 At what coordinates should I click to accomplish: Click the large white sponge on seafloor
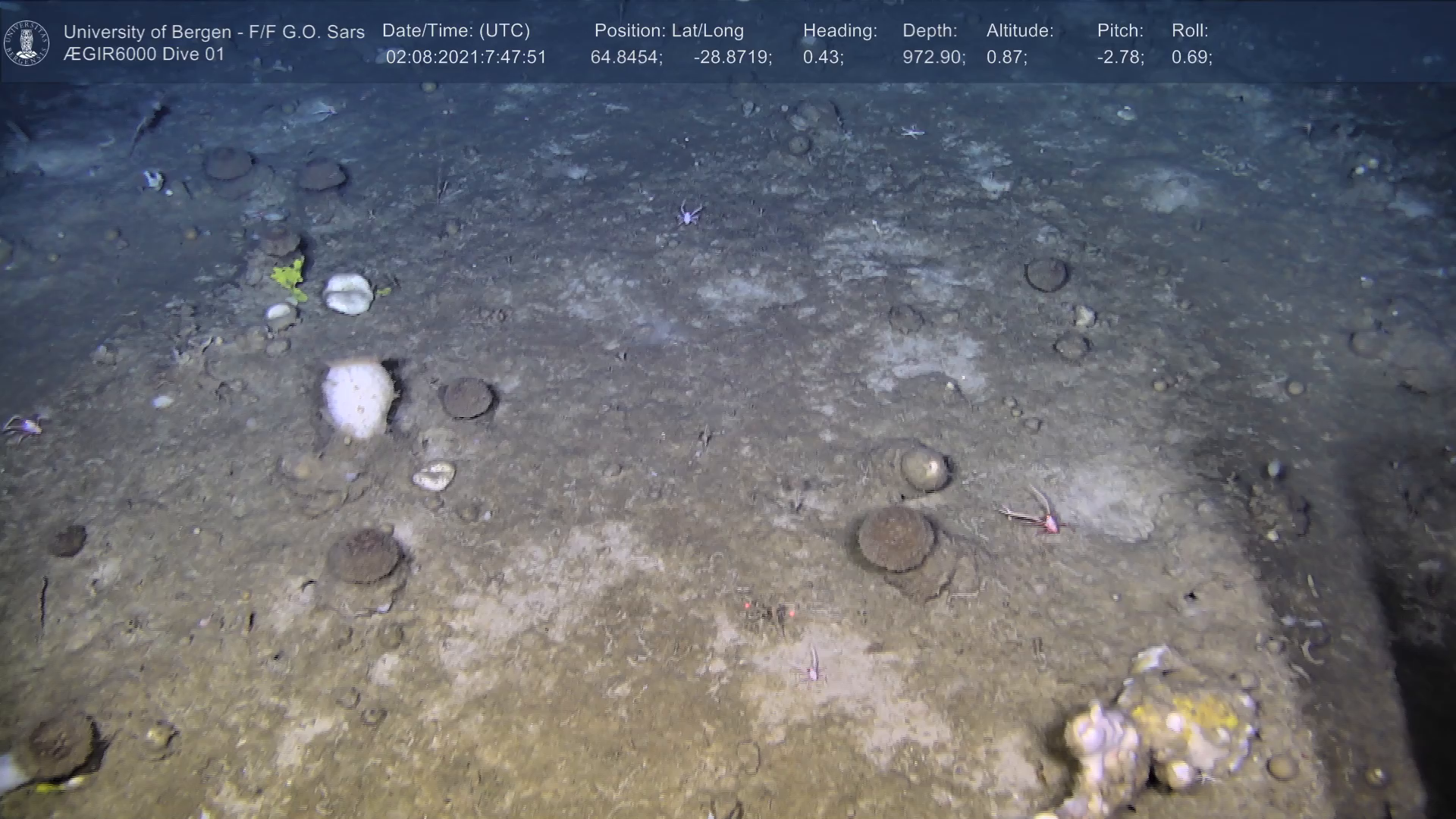point(358,399)
